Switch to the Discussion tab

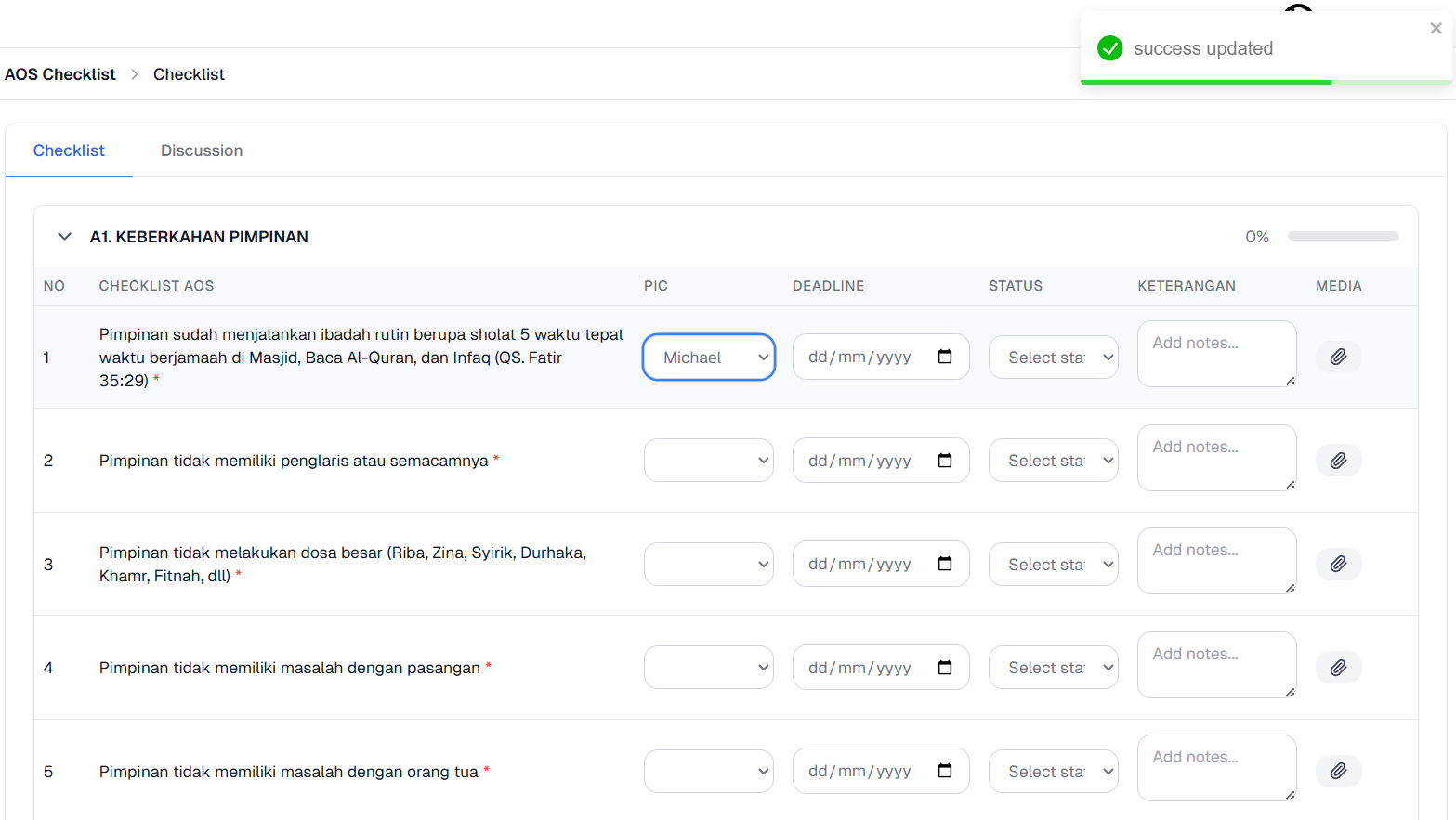click(x=202, y=150)
